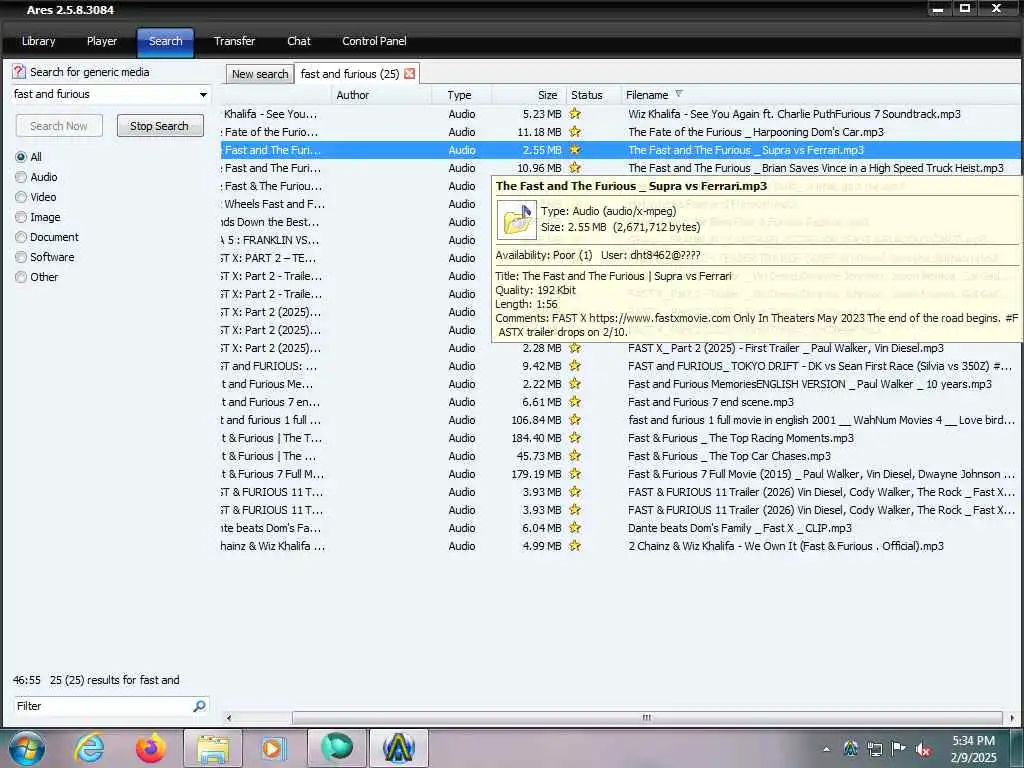The width and height of the screenshot is (1024, 768).
Task: Sort by the Author column header
Action: (x=381, y=95)
